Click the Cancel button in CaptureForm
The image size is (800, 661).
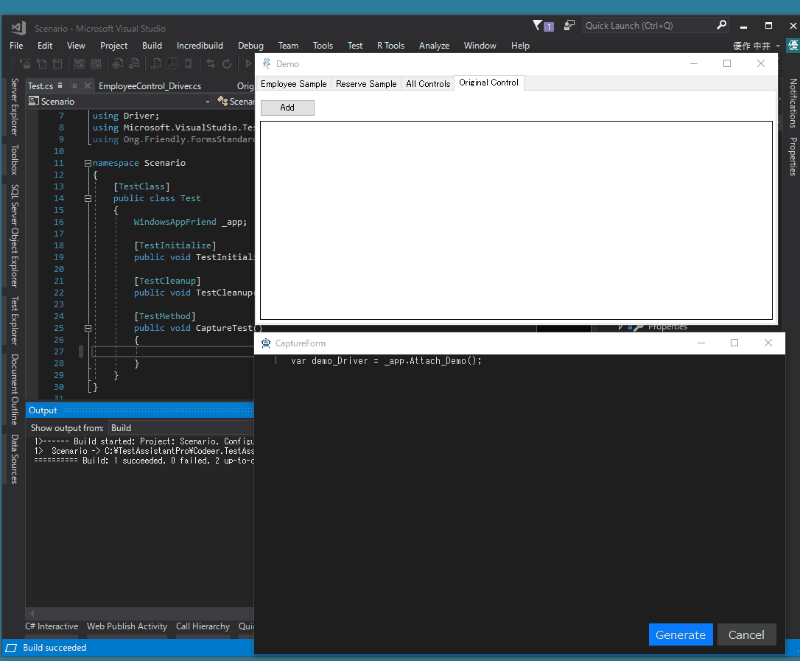(746, 634)
